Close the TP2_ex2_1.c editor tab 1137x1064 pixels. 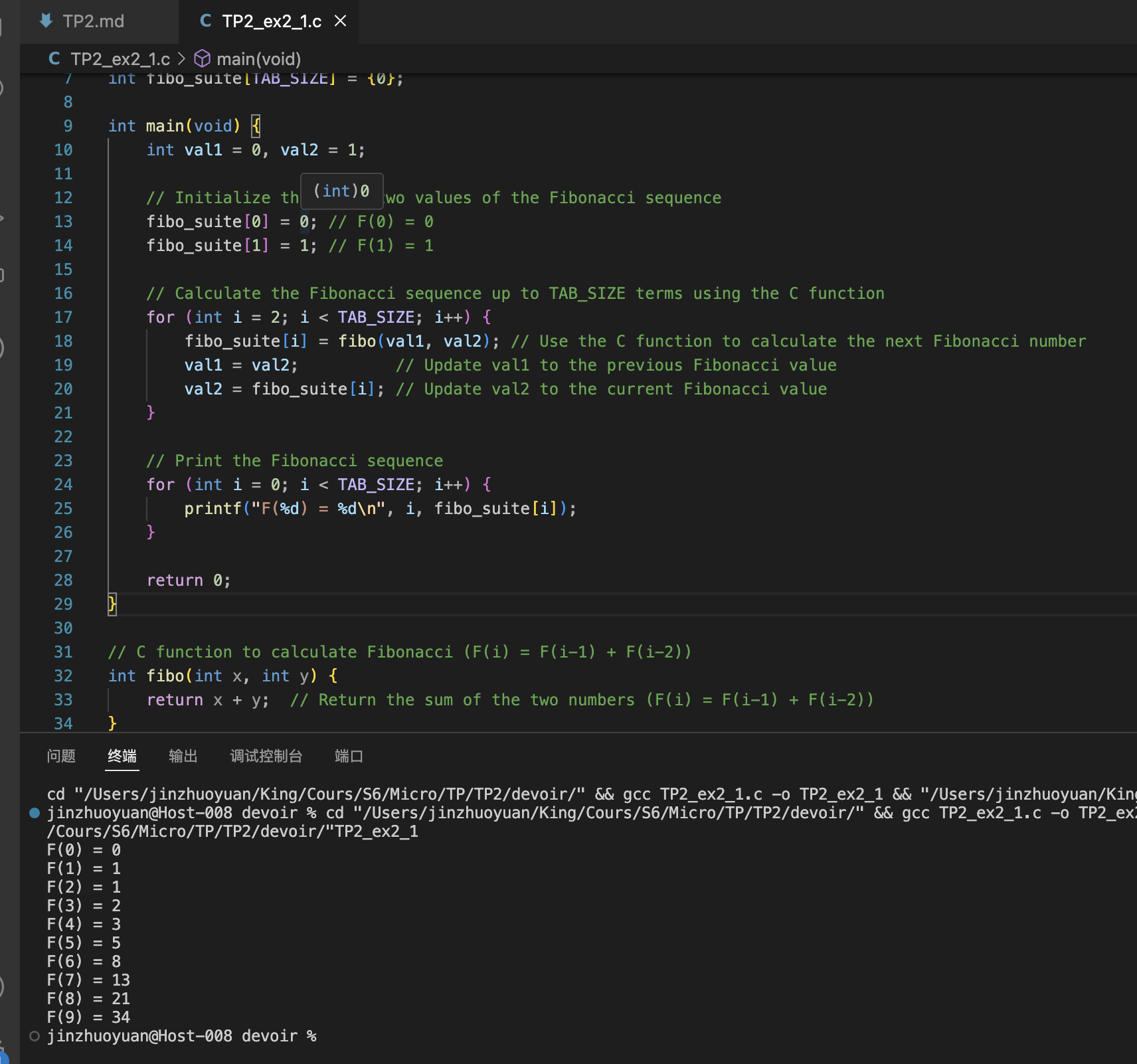[x=341, y=21]
